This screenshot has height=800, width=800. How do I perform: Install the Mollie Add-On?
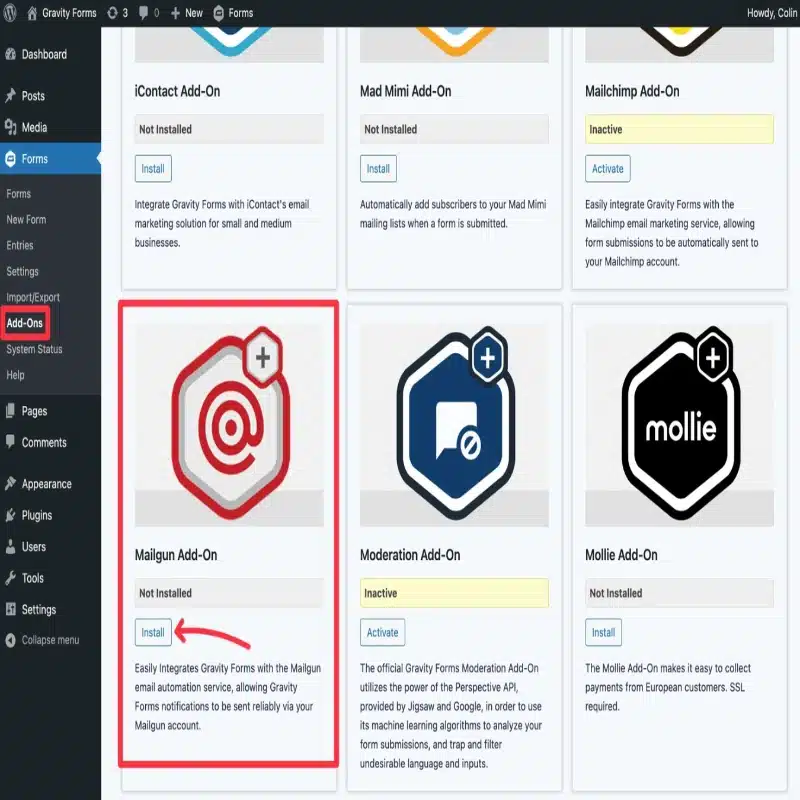pyautogui.click(x=603, y=632)
